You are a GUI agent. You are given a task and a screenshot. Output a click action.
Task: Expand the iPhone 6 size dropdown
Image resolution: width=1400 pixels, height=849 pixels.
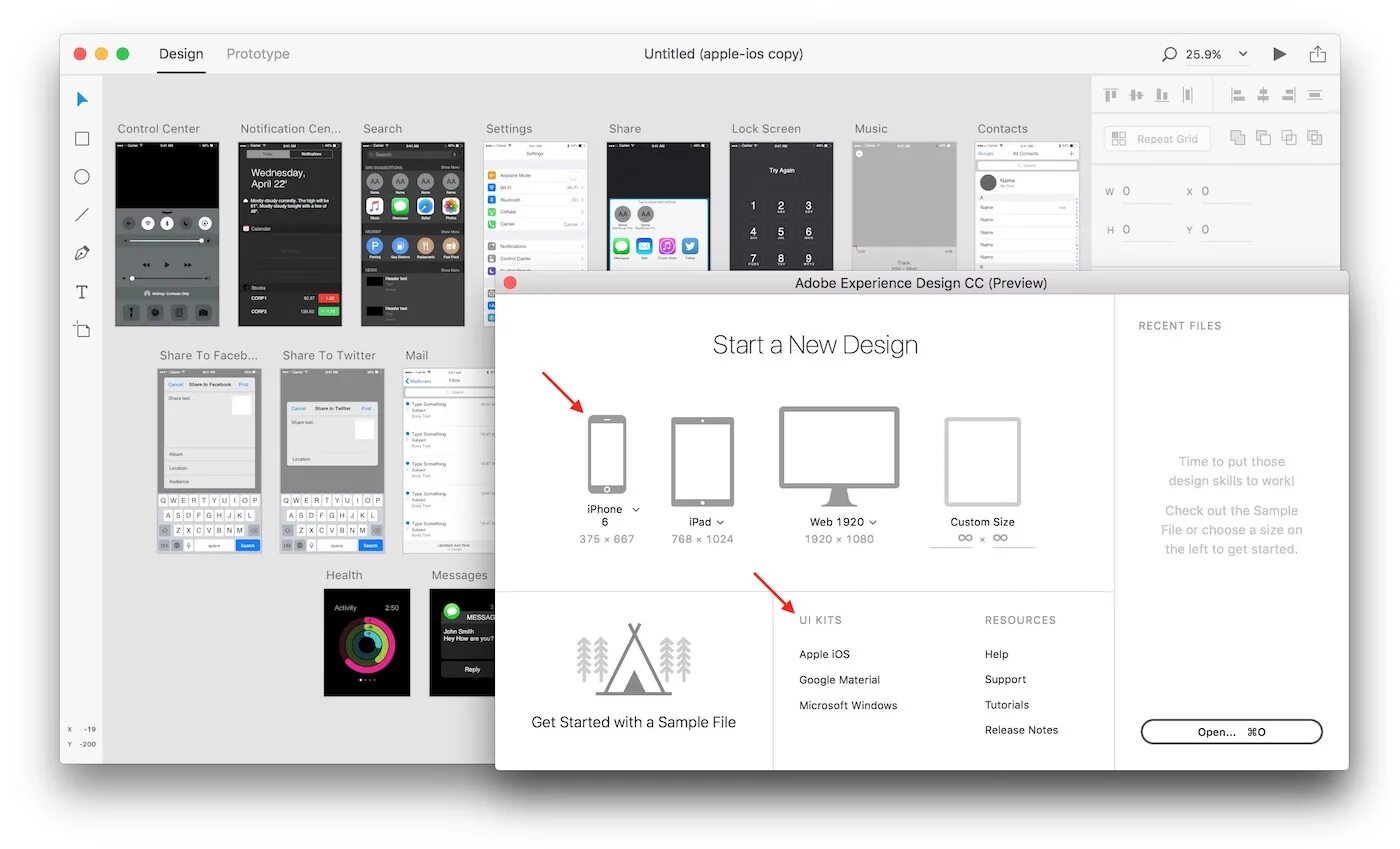pos(636,510)
